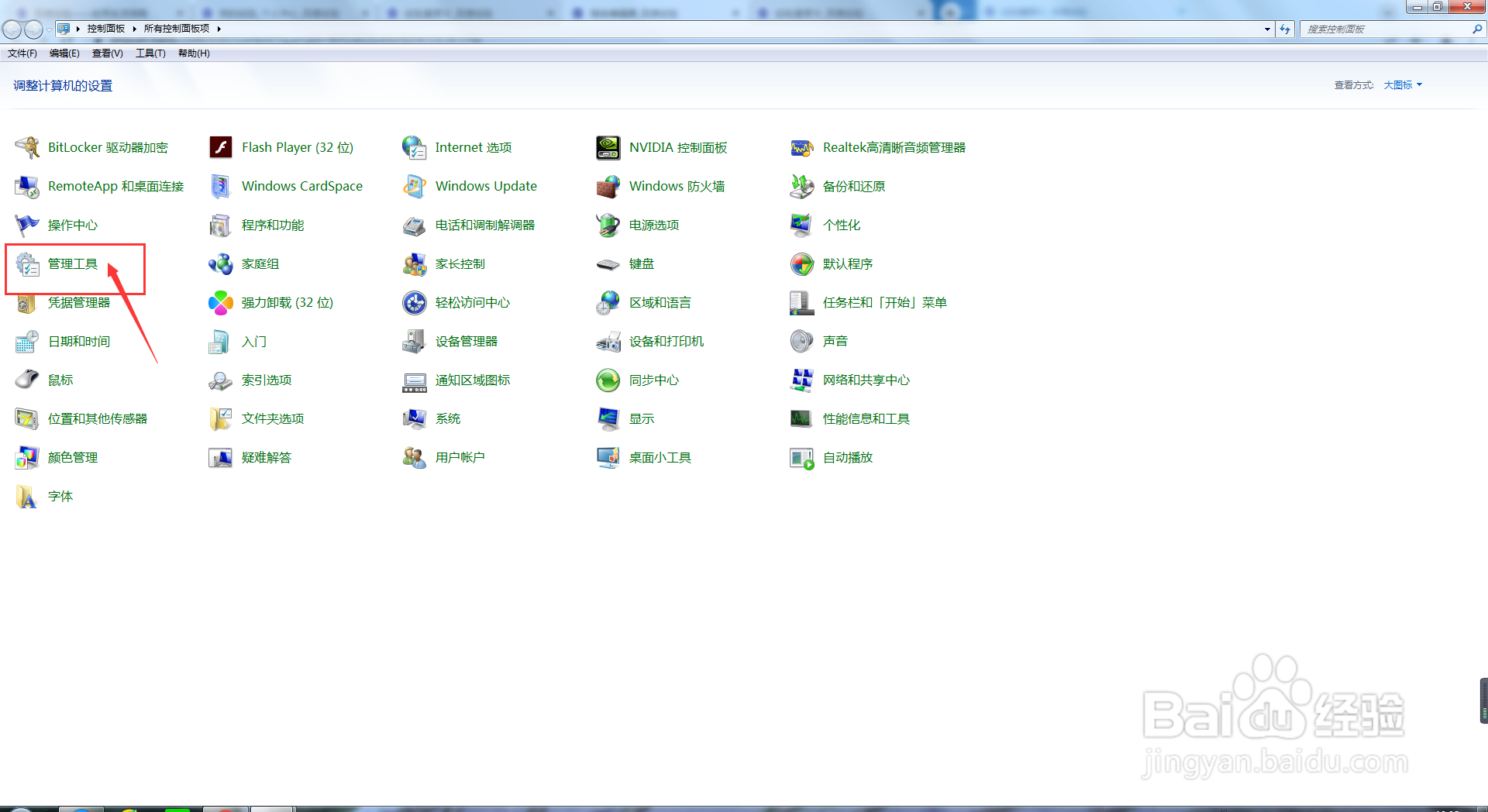Open 位置和其他传感器 link
1488x812 pixels.
click(x=98, y=418)
